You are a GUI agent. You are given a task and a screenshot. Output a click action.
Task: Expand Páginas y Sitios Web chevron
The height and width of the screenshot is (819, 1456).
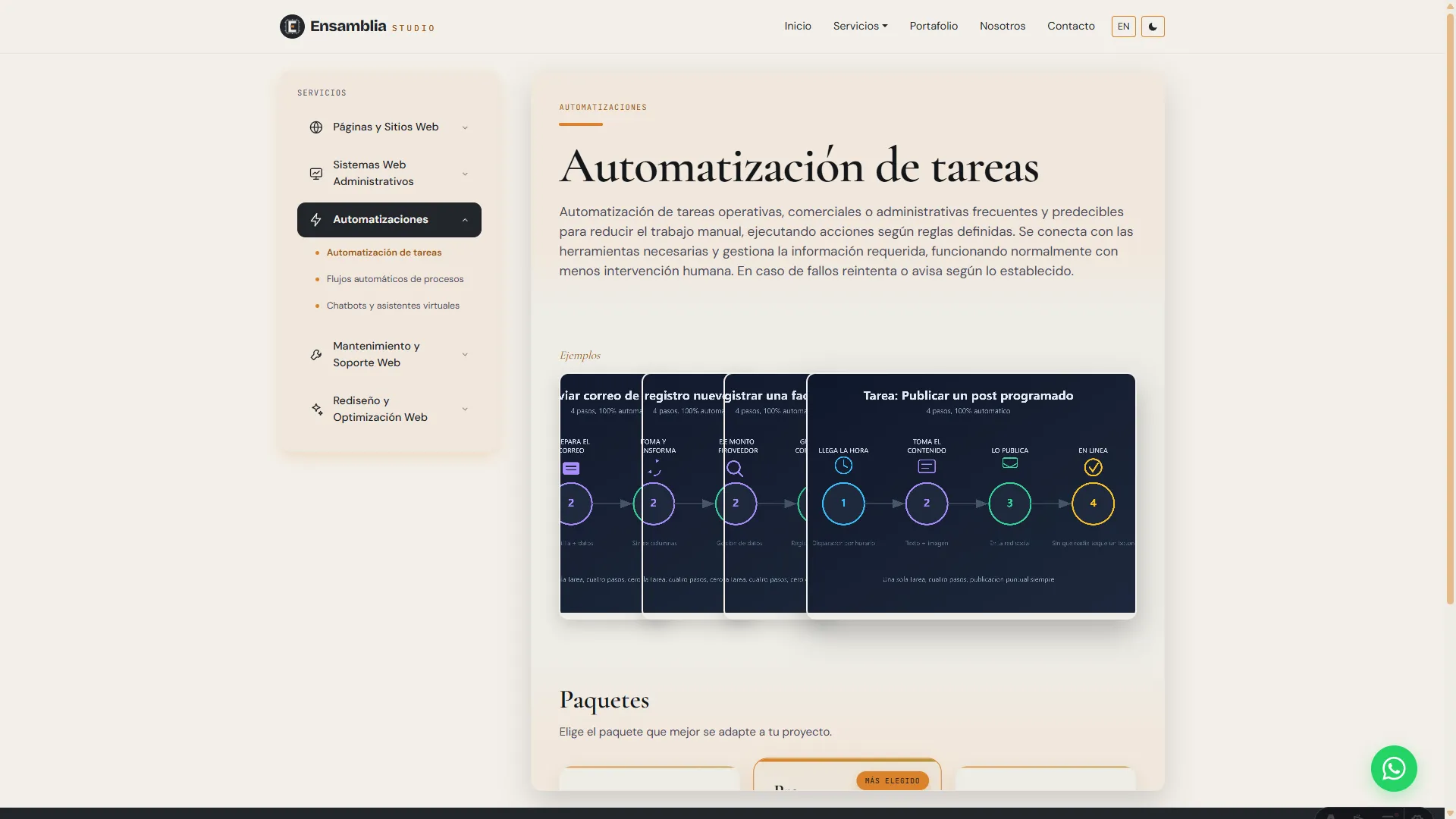click(465, 127)
